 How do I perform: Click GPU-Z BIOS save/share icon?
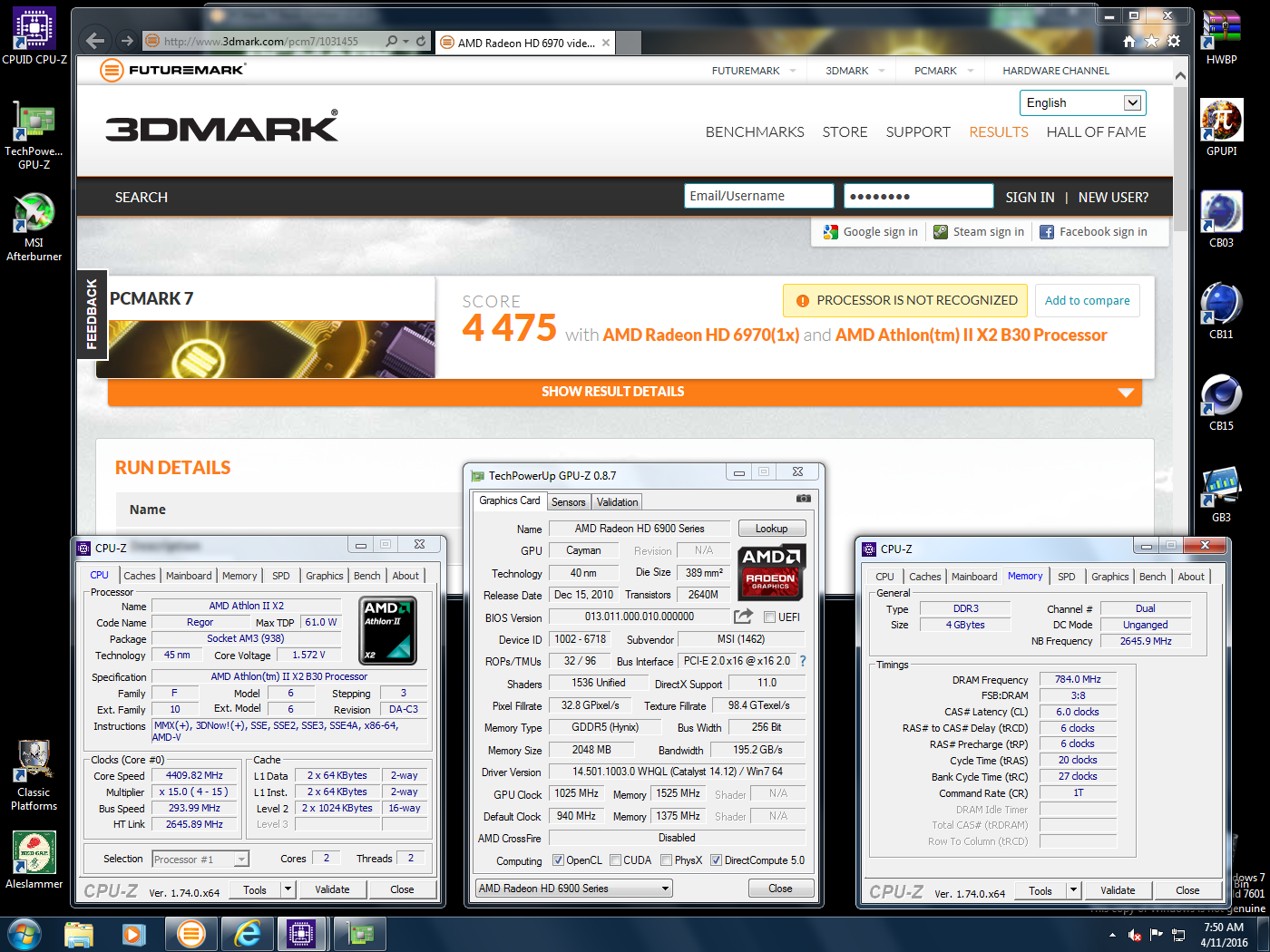tap(743, 617)
